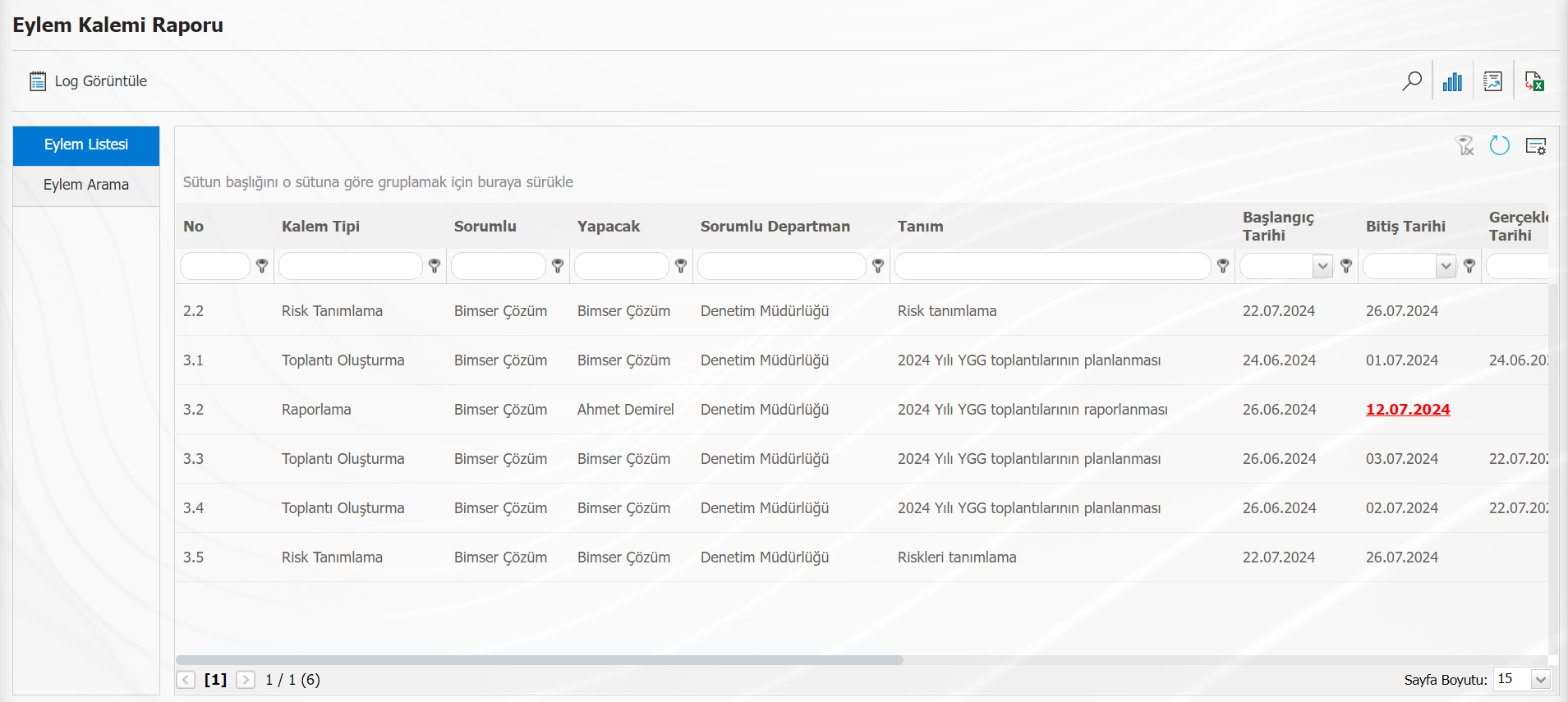Sort by No column header

coord(194,227)
